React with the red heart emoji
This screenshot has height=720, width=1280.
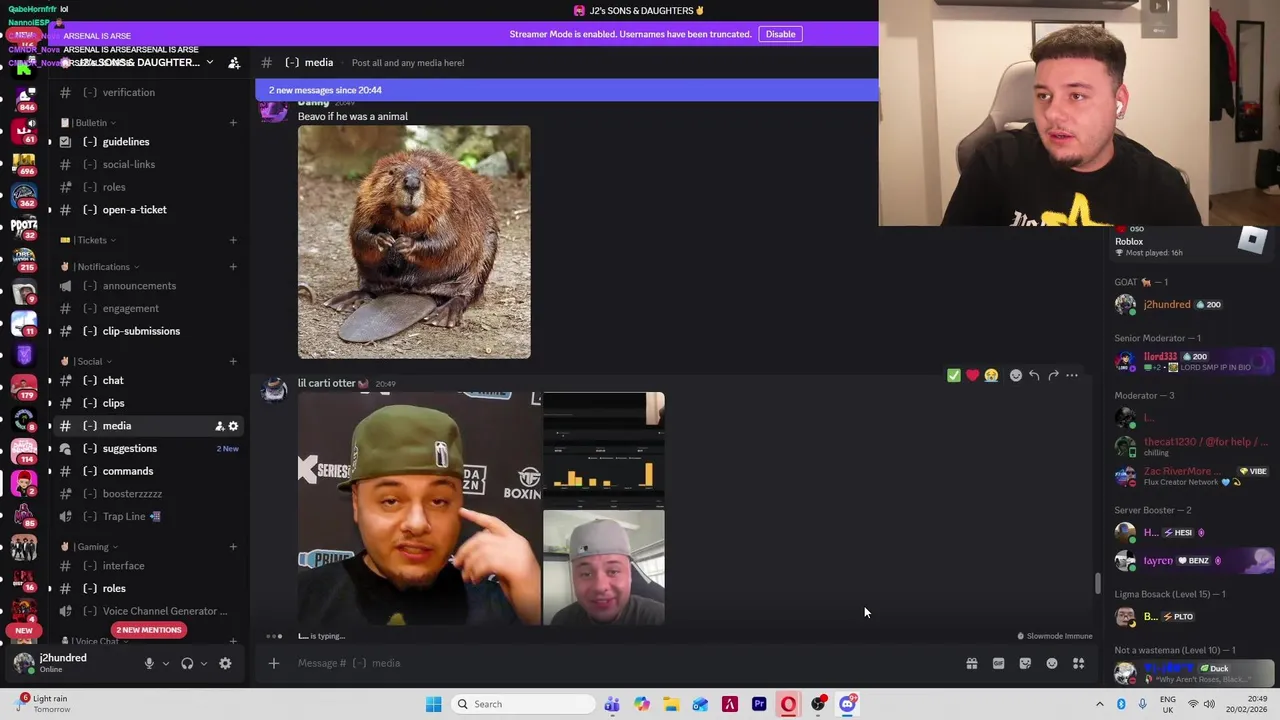(x=972, y=376)
